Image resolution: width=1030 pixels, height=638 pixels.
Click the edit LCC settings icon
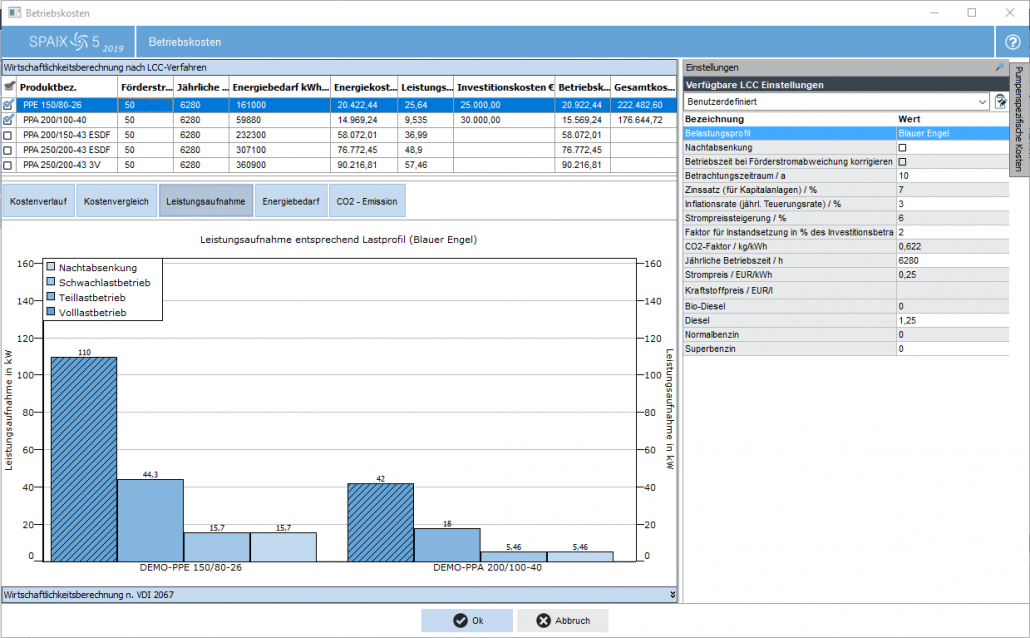click(1000, 101)
